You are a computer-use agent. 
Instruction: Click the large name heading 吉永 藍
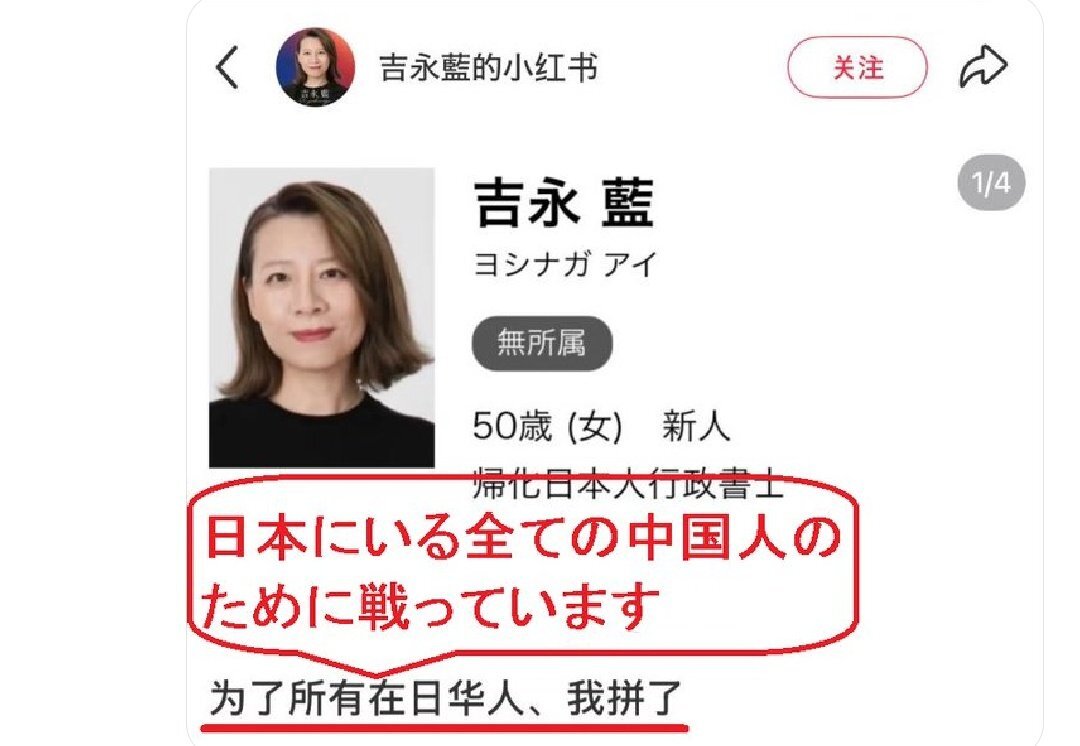pos(564,203)
